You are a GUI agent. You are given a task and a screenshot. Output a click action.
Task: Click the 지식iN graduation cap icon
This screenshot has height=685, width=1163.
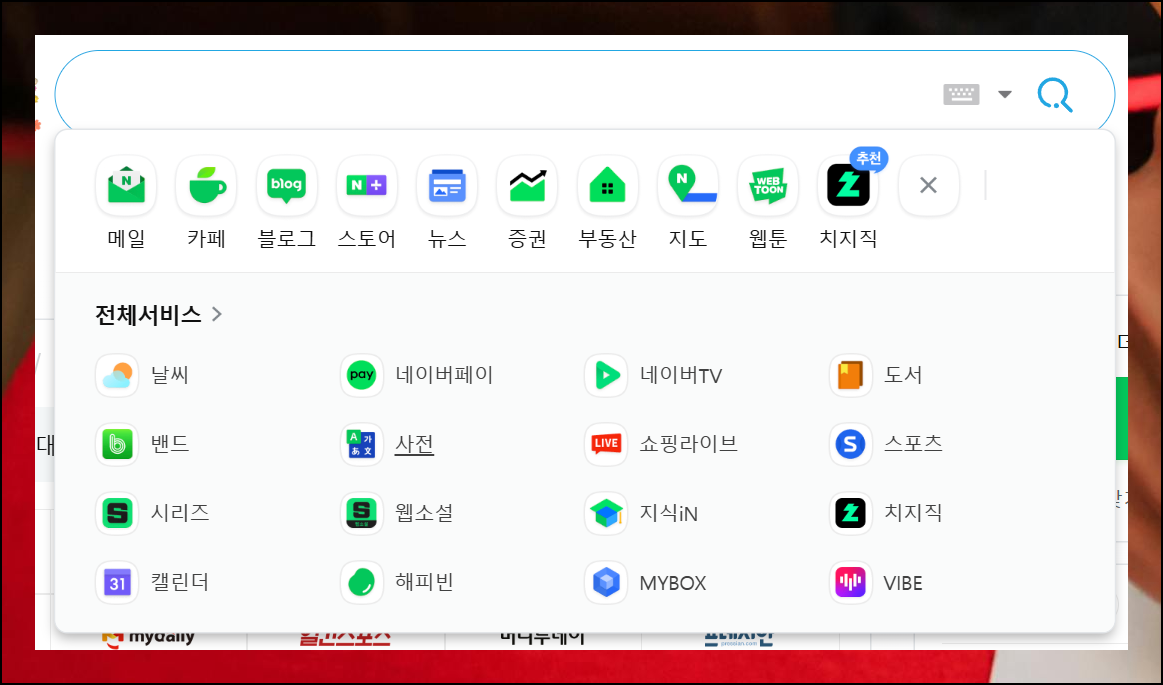(606, 513)
